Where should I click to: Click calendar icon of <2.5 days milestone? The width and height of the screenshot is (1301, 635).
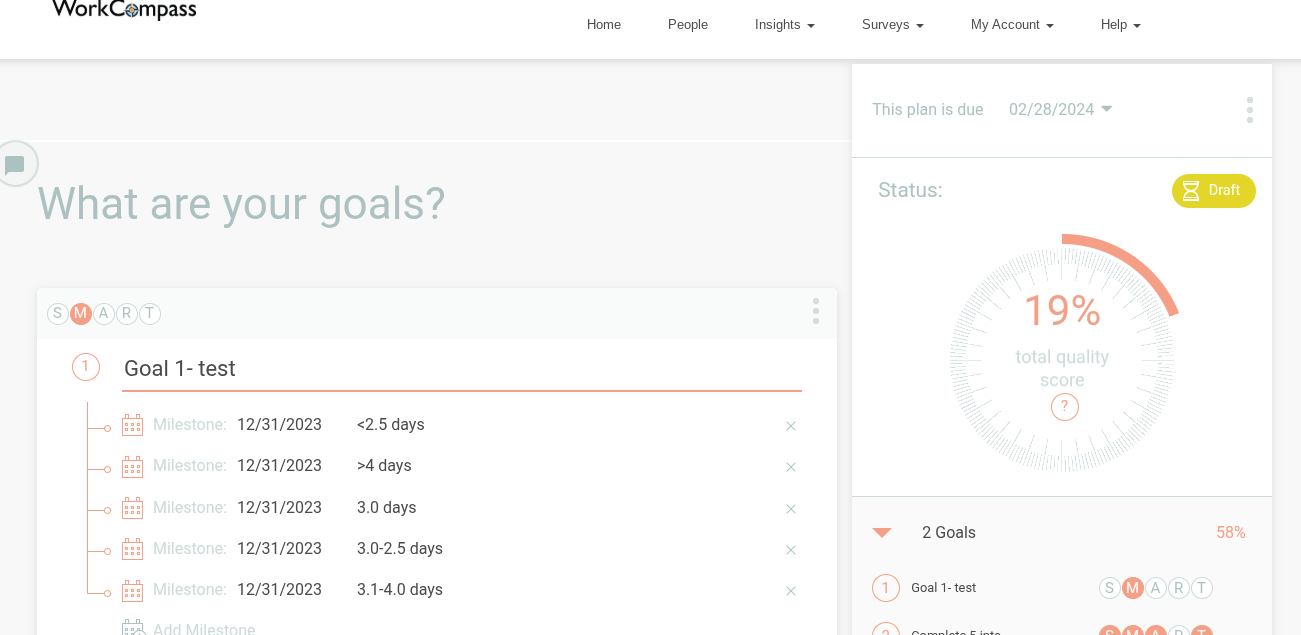[132, 425]
